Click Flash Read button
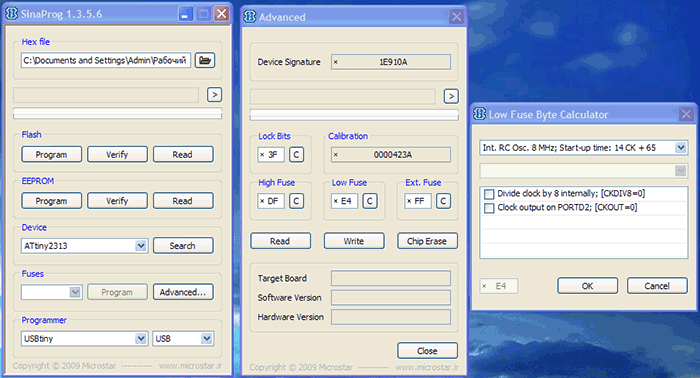700x378 pixels. point(183,154)
